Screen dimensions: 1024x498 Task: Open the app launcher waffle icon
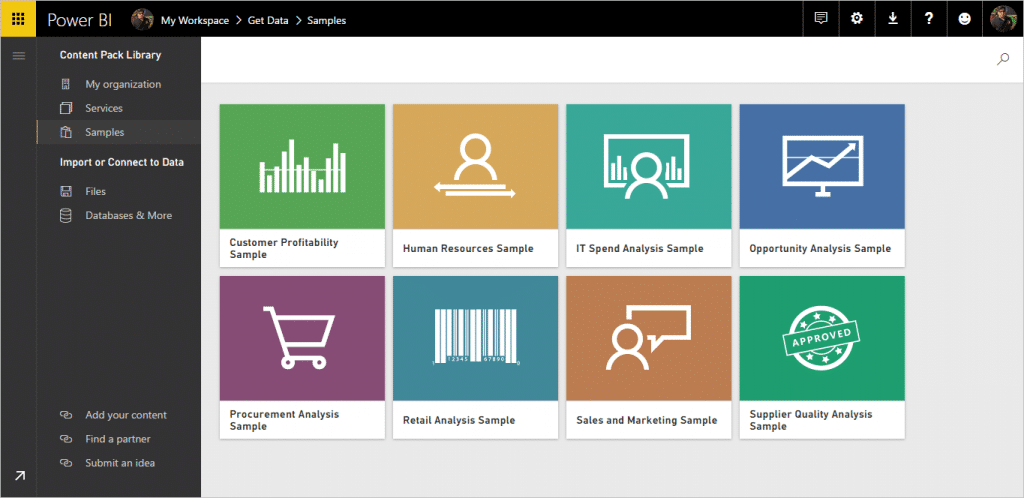coord(18,19)
